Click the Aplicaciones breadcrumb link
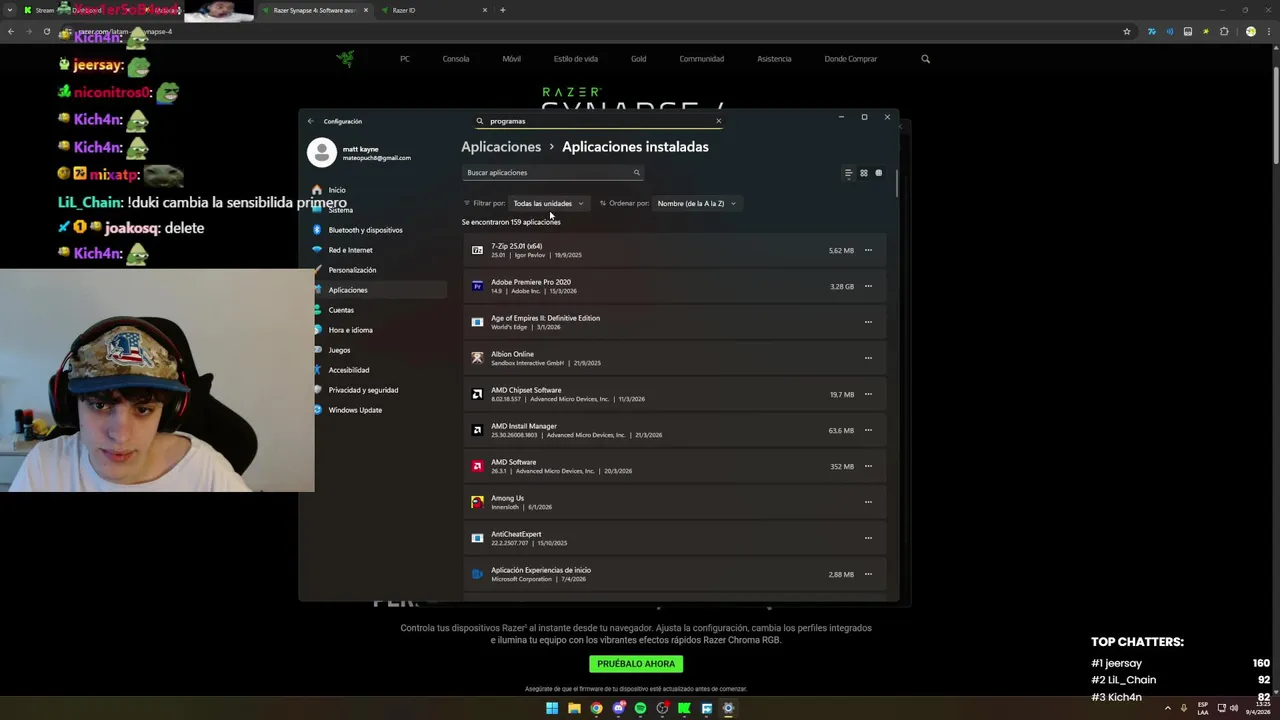The height and width of the screenshot is (720, 1280). tap(501, 147)
